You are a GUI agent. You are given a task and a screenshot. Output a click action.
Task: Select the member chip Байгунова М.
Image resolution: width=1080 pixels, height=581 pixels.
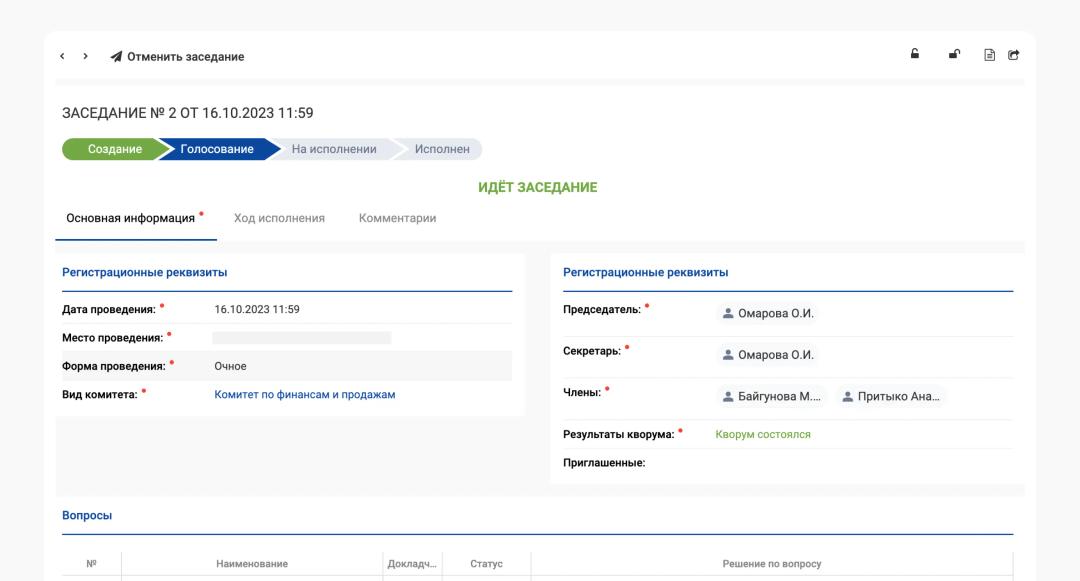tap(771, 396)
